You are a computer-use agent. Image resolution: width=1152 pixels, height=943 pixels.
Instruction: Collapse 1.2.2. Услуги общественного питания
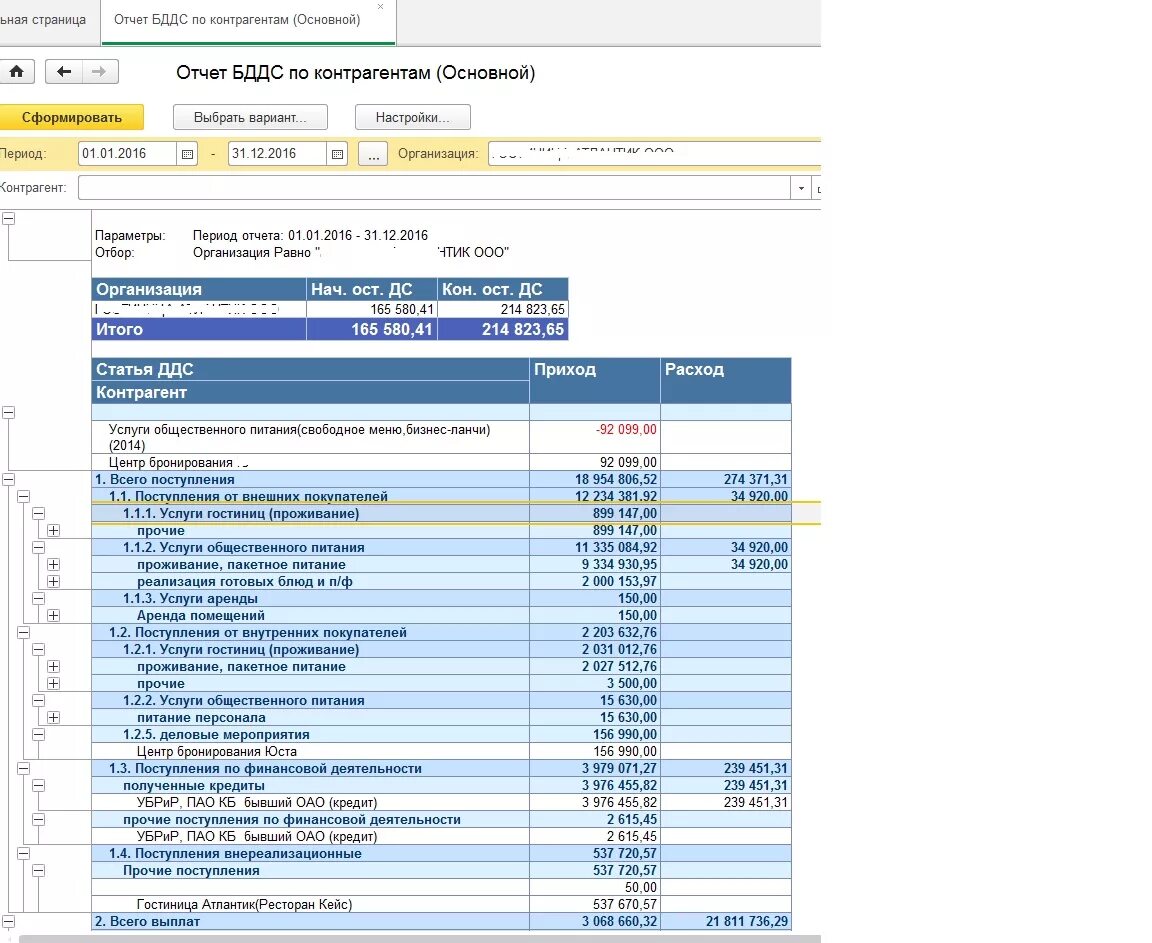[x=38, y=701]
